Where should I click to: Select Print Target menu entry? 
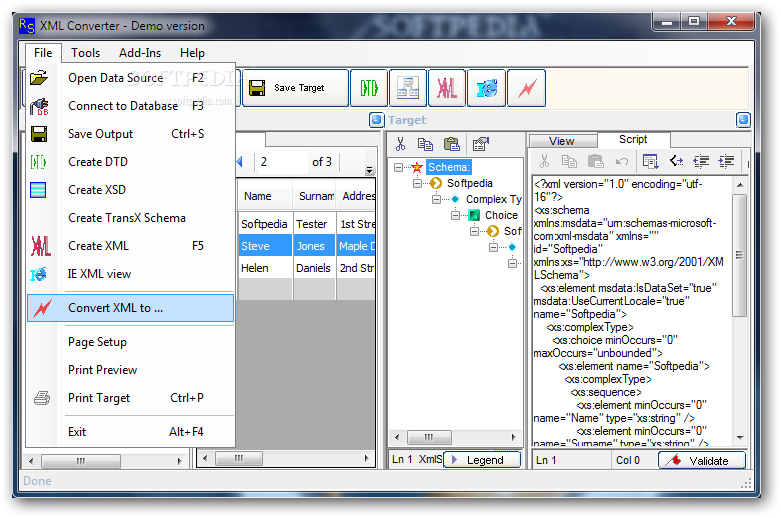[130, 398]
